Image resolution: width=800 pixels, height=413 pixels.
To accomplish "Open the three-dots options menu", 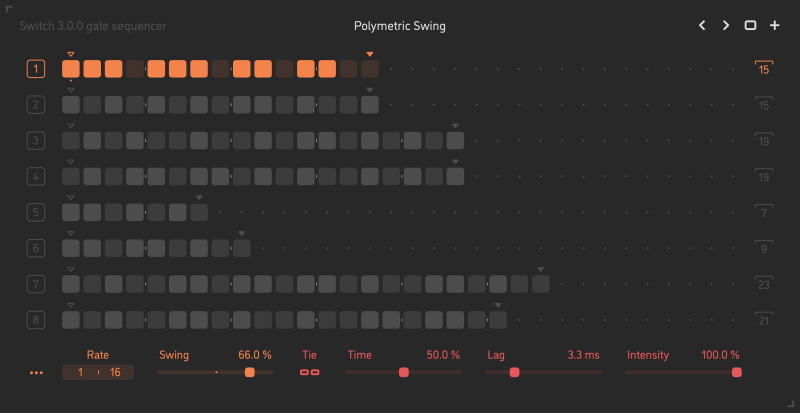I will (x=37, y=373).
